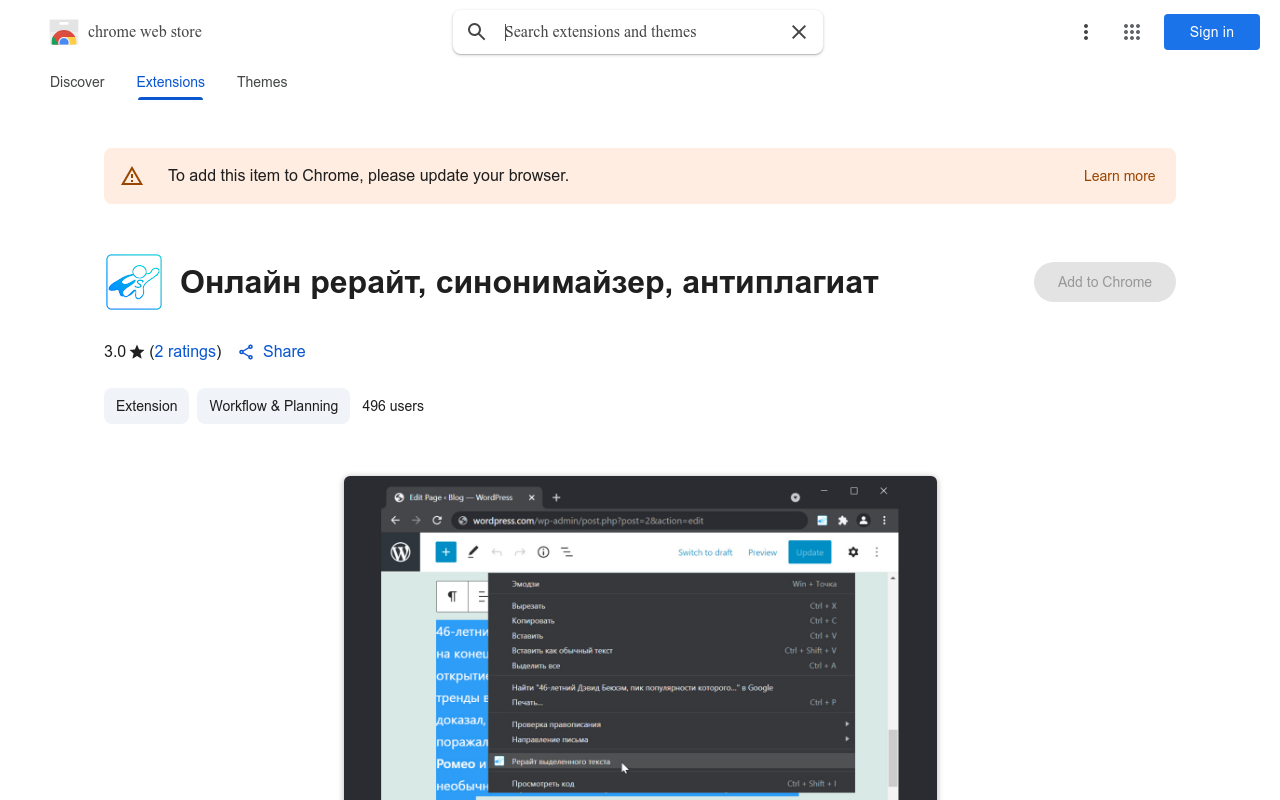
Task: Go to the Discover tab
Action: [x=77, y=82]
